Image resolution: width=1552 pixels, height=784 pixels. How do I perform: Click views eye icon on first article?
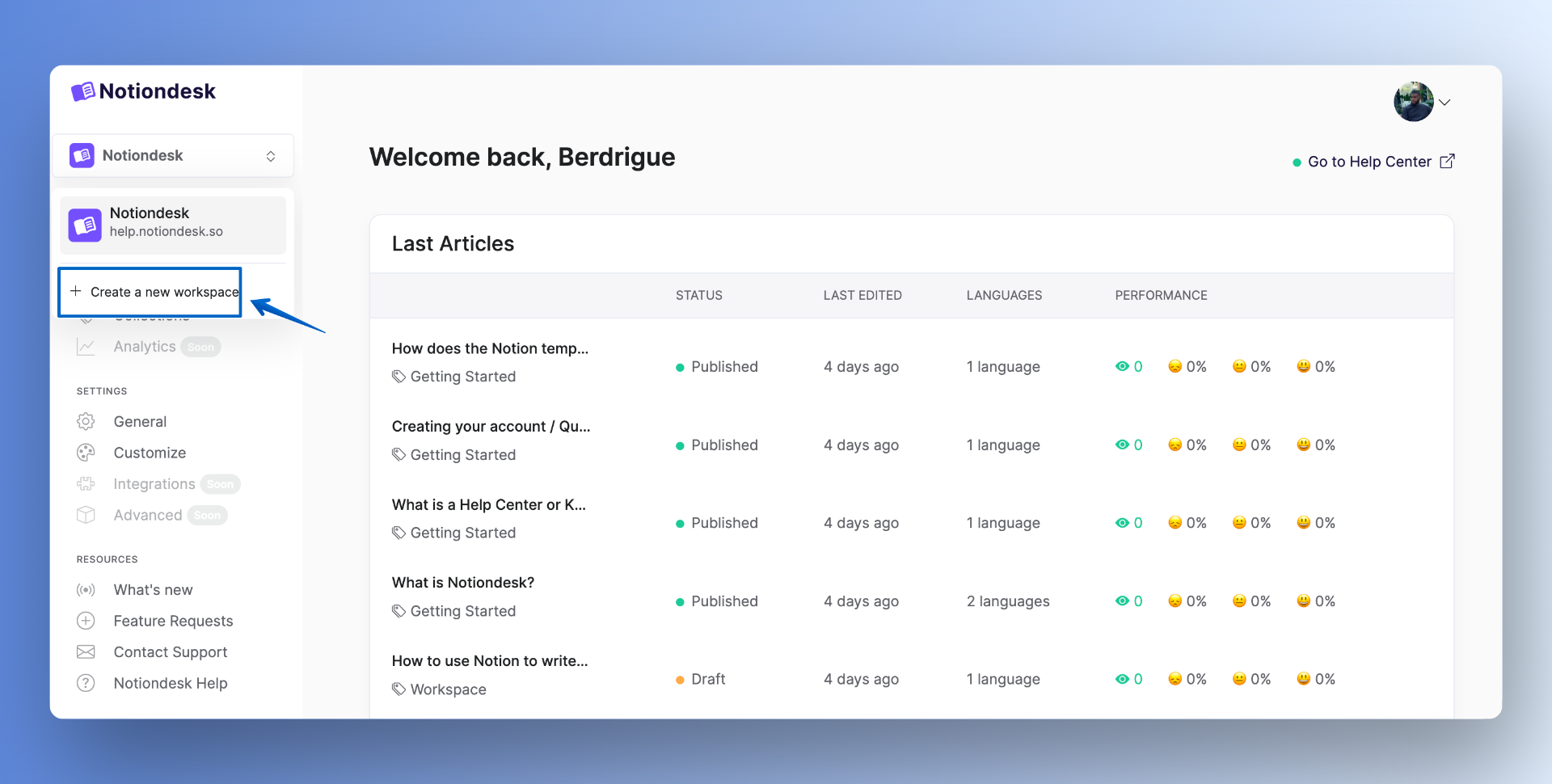click(x=1122, y=367)
